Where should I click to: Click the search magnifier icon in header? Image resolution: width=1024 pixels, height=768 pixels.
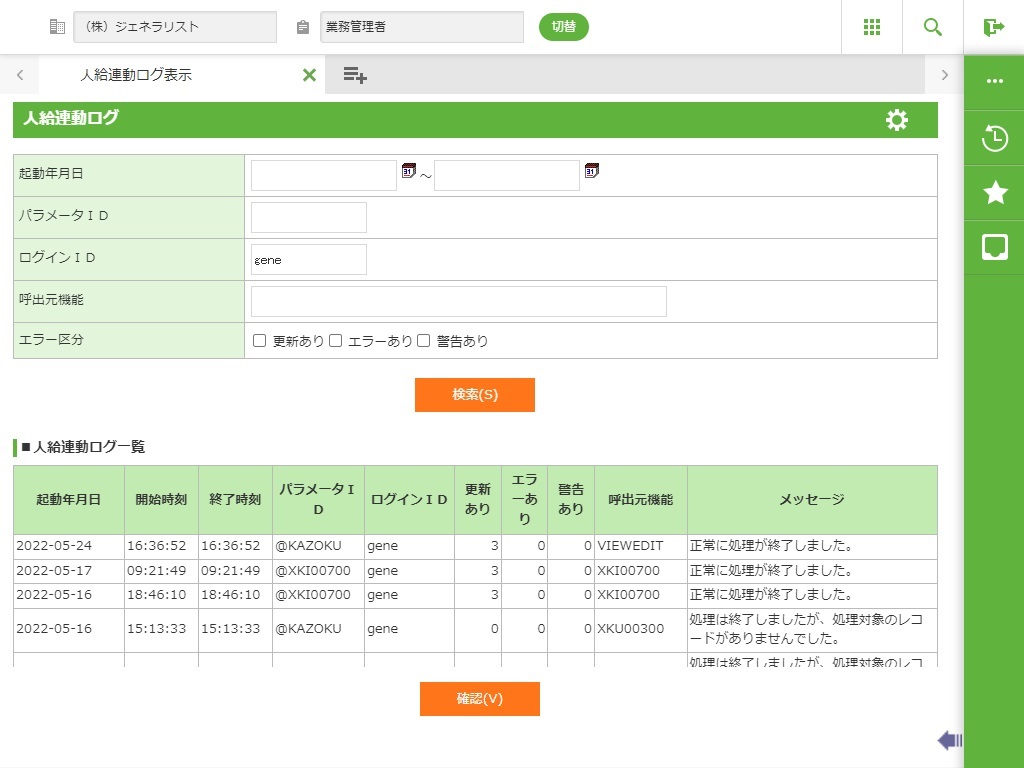click(x=933, y=27)
